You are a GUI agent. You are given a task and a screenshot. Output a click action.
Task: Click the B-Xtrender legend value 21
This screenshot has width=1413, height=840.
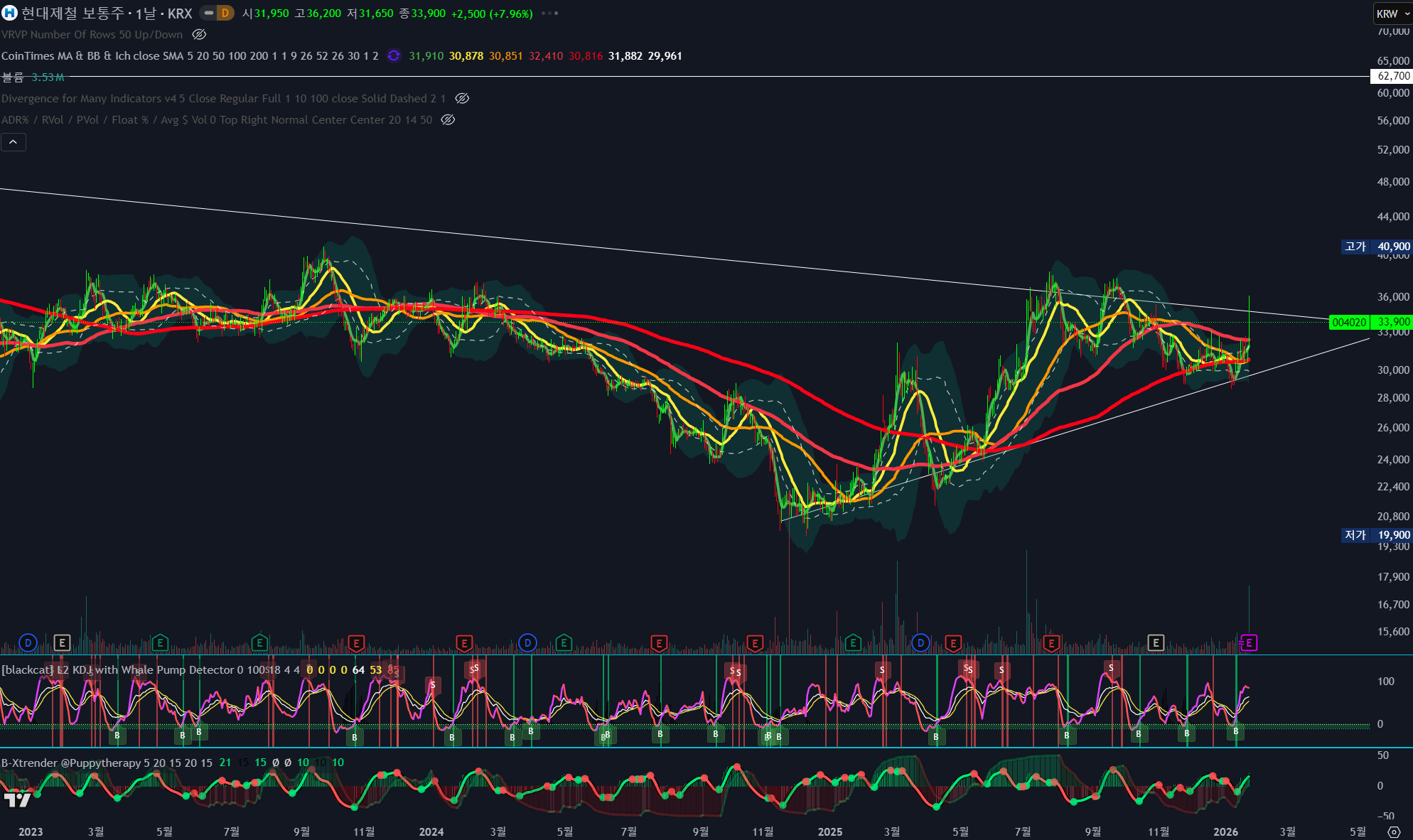point(225,763)
